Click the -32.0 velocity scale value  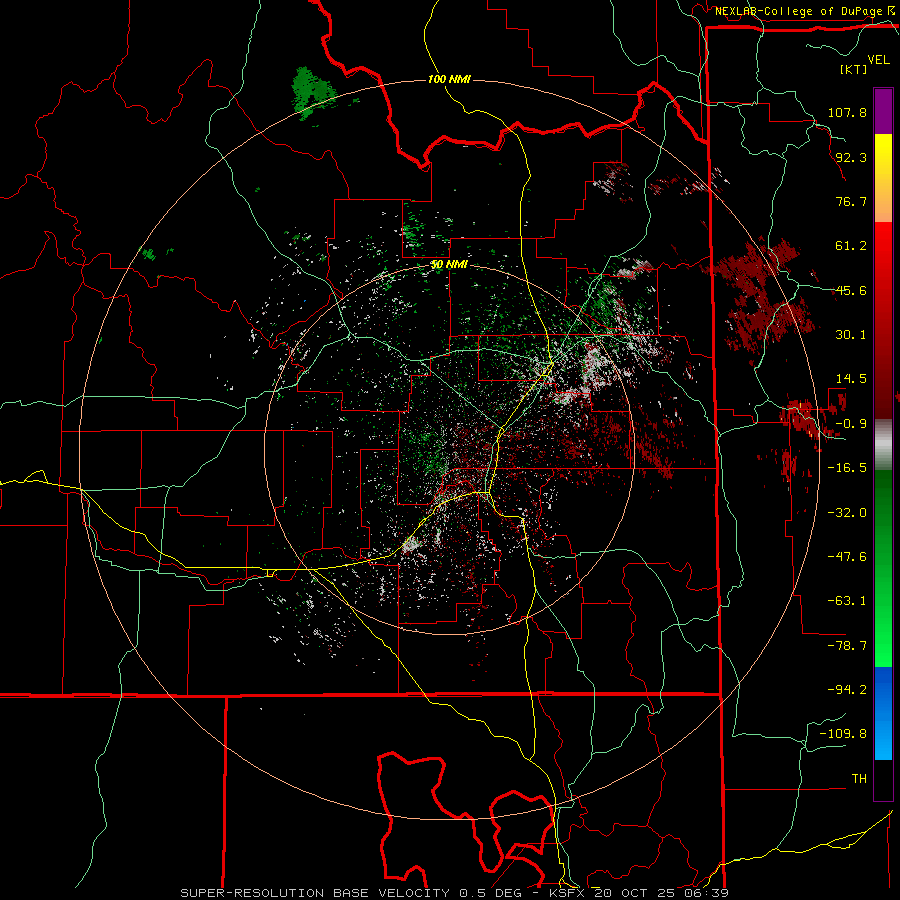point(847,513)
